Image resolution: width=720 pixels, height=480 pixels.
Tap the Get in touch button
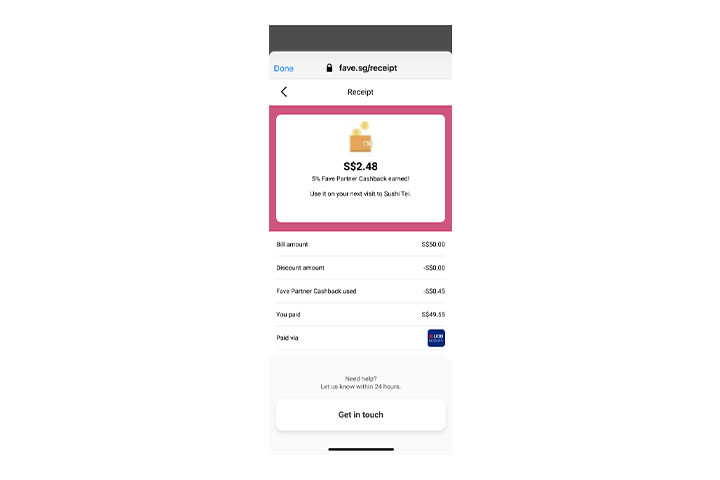point(360,415)
